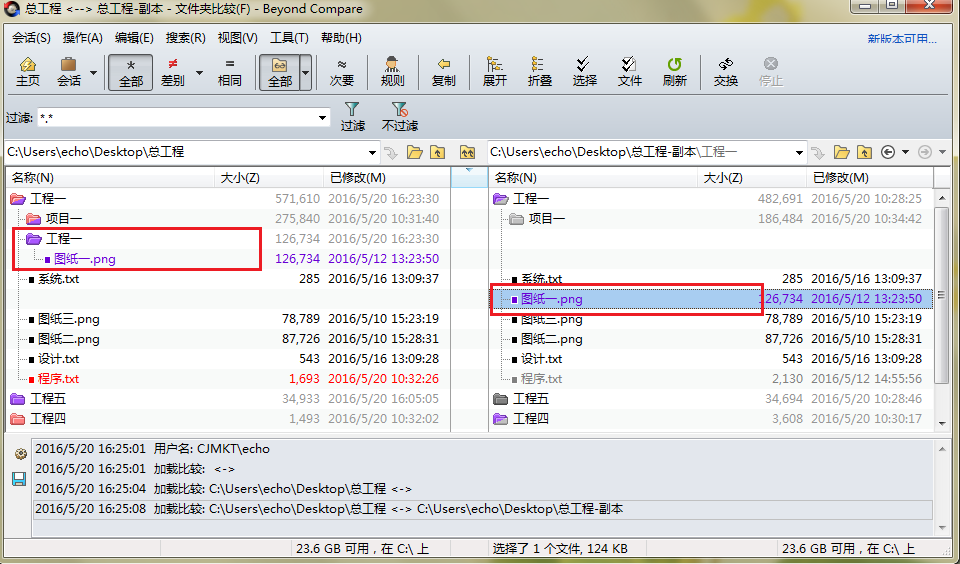The height and width of the screenshot is (564, 960).
Task: Click into the 过滤 filter text field
Action: (176, 118)
